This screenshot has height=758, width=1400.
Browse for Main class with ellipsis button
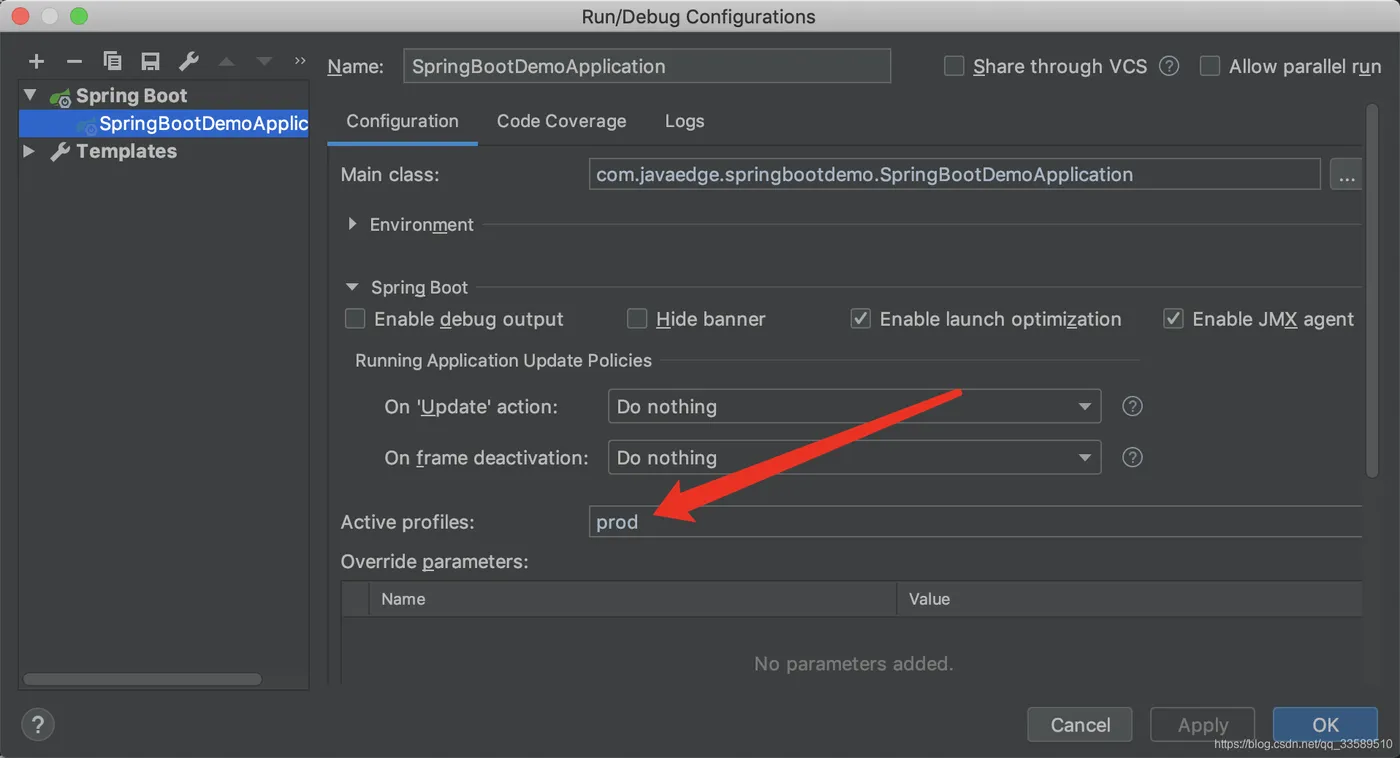[1346, 175]
